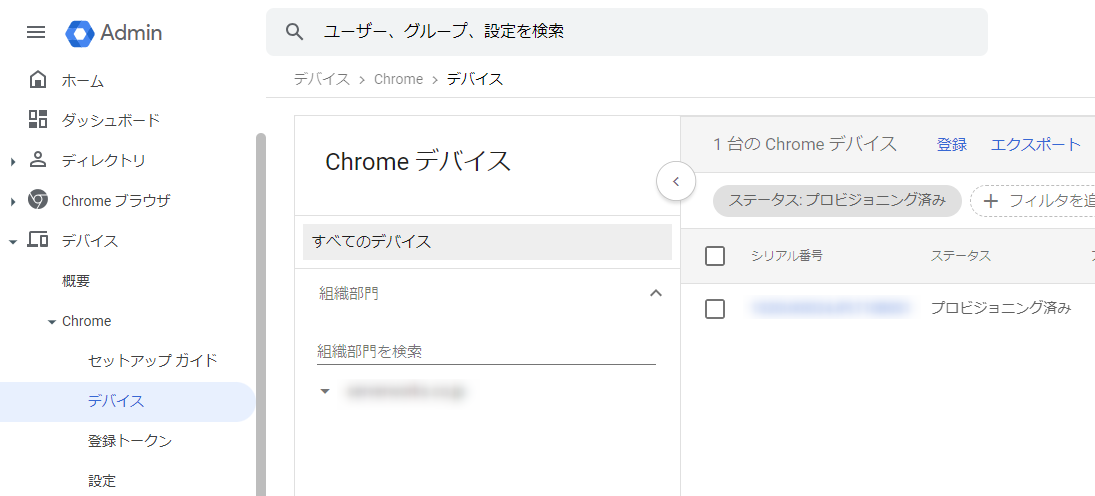Click the シリアル番号 column header

point(786,256)
